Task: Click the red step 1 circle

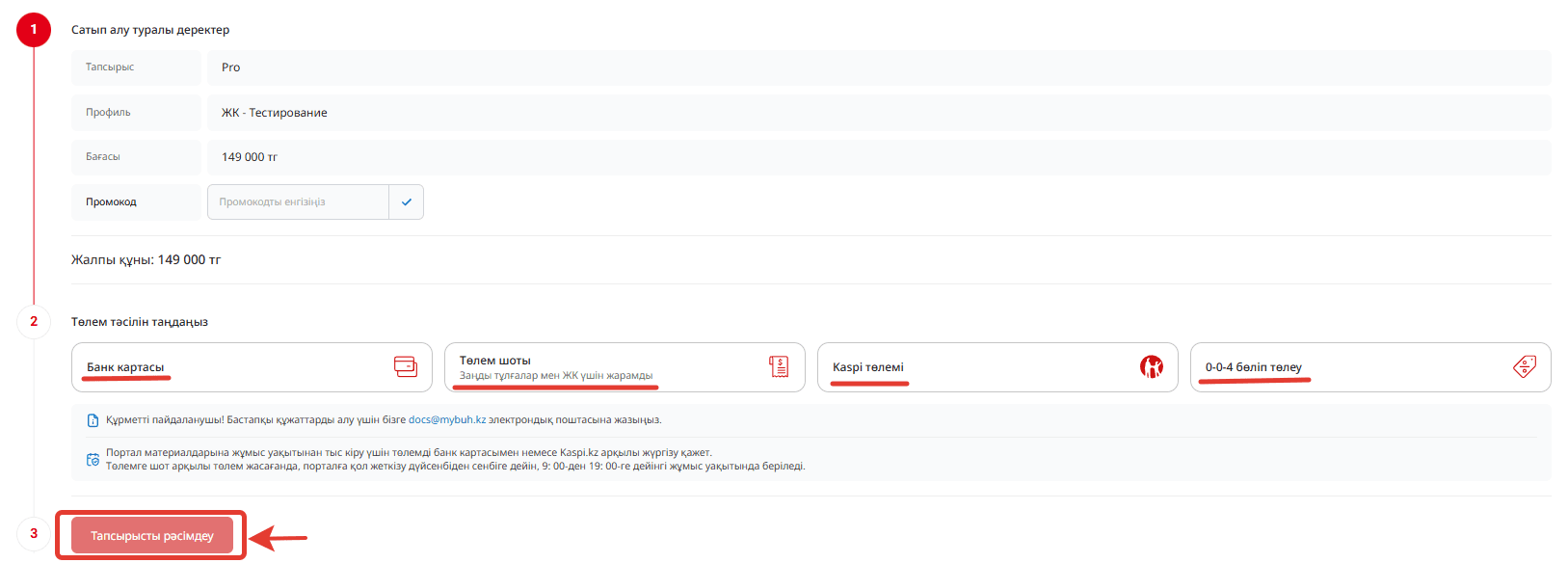Action: [x=34, y=30]
